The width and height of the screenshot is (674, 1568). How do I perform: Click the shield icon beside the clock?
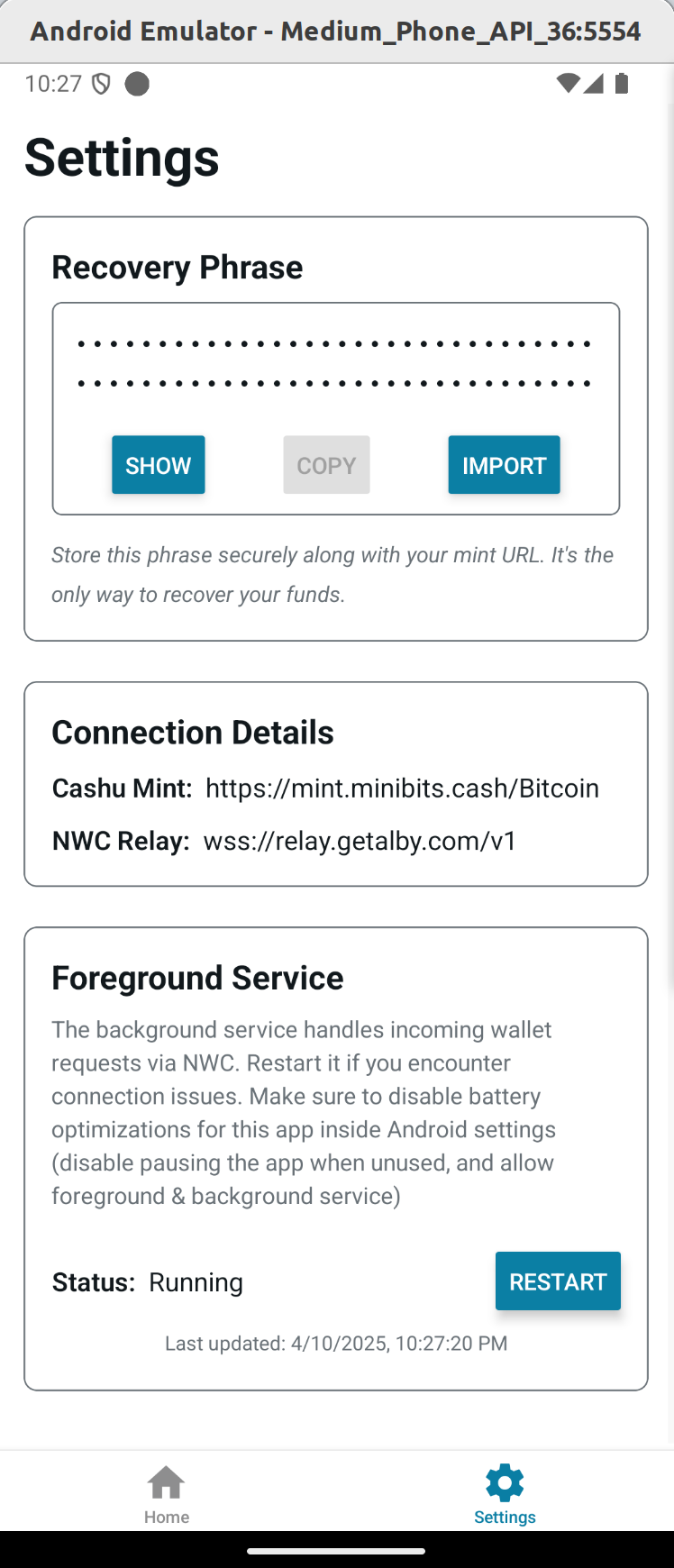click(102, 84)
